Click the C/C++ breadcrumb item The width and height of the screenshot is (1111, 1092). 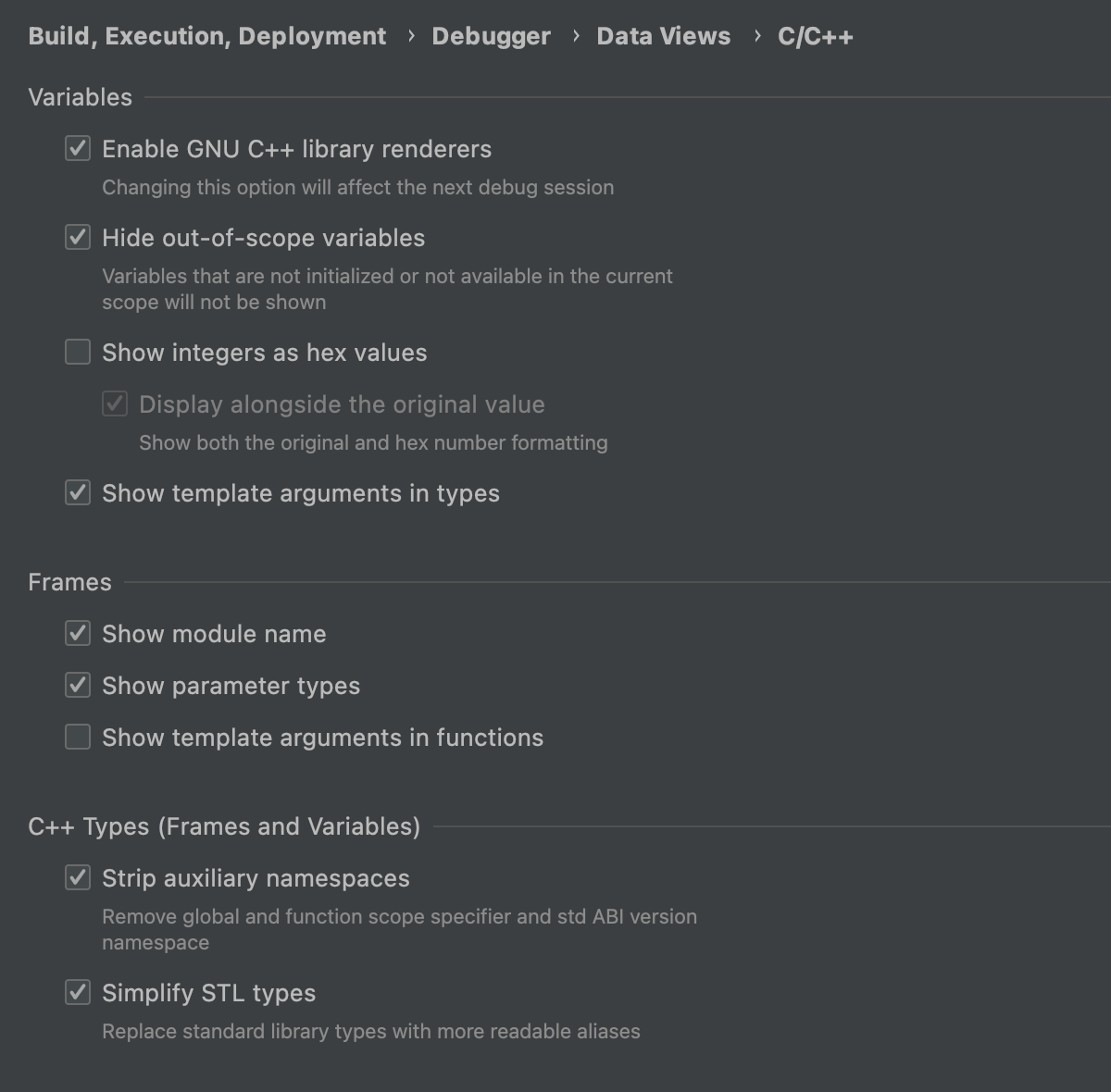pyautogui.click(x=815, y=36)
